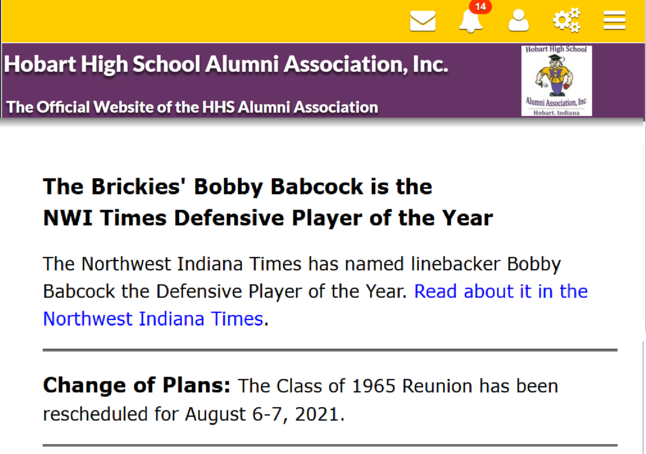Click the Hobart High School mascot logo
This screenshot has height=454, width=646.
(556, 81)
